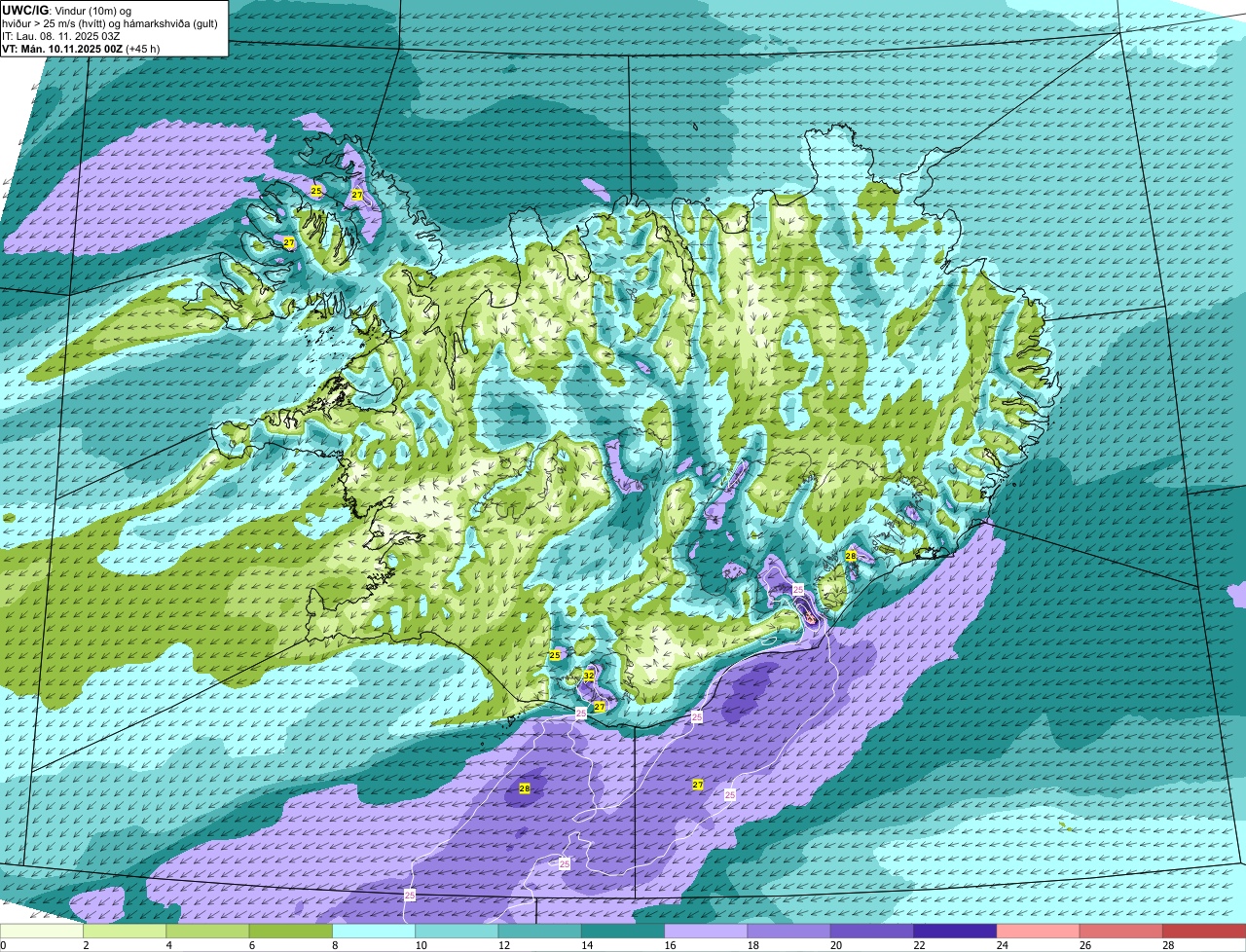This screenshot has width=1246, height=952.
Task: Click yellow '28' label in dark purple sea patch
Action: (525, 788)
